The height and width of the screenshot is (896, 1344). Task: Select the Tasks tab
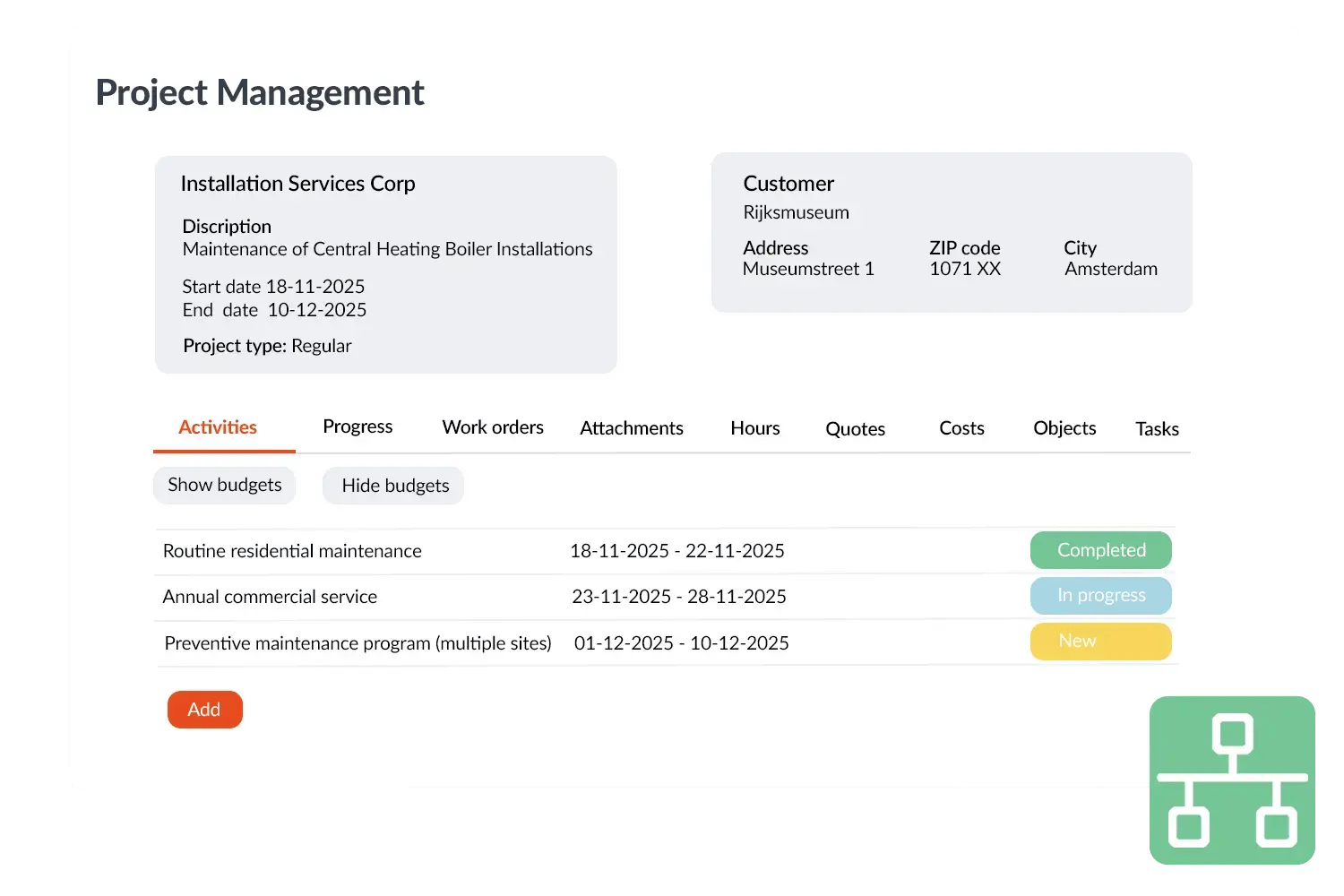tap(1157, 429)
